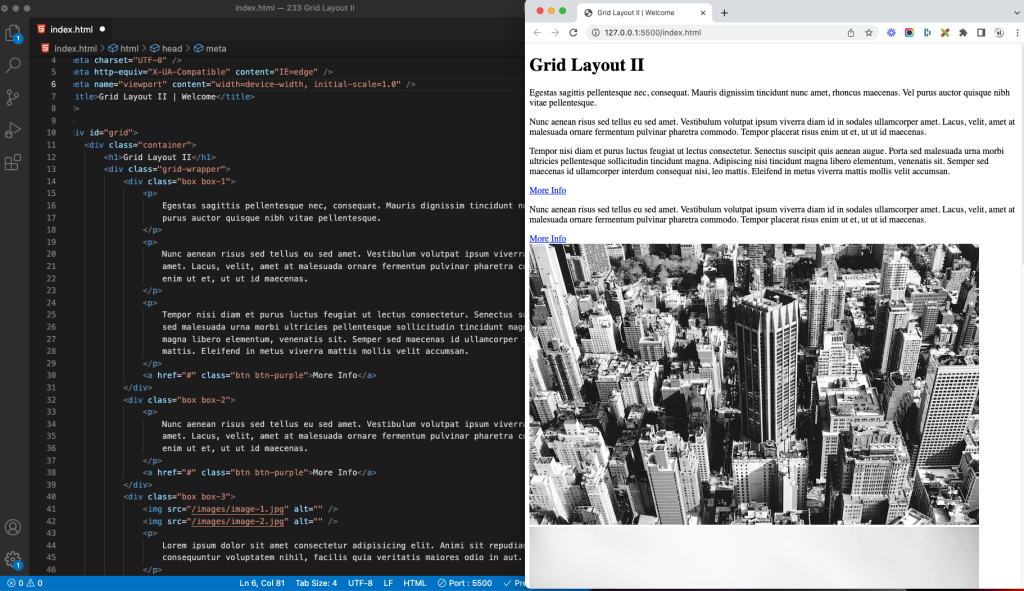Viewport: 1024px width, 591px height.
Task: Click red-green cross extension icon
Action: 945,33
